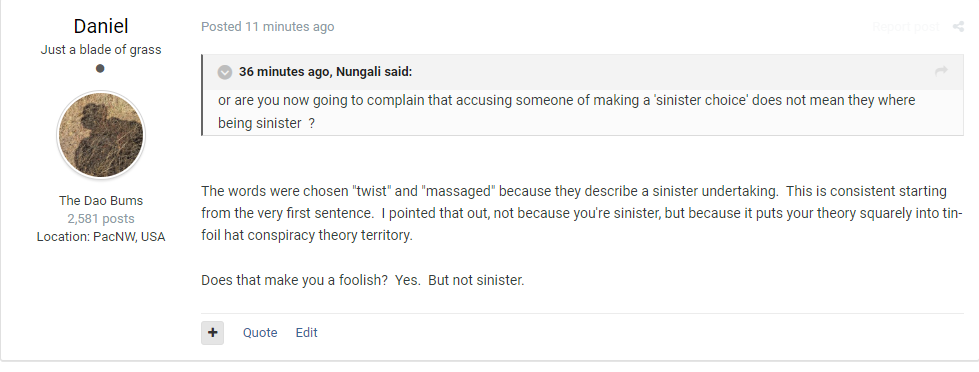
Task: Click Daniel's shadow-on-grass avatar
Action: click(101, 135)
